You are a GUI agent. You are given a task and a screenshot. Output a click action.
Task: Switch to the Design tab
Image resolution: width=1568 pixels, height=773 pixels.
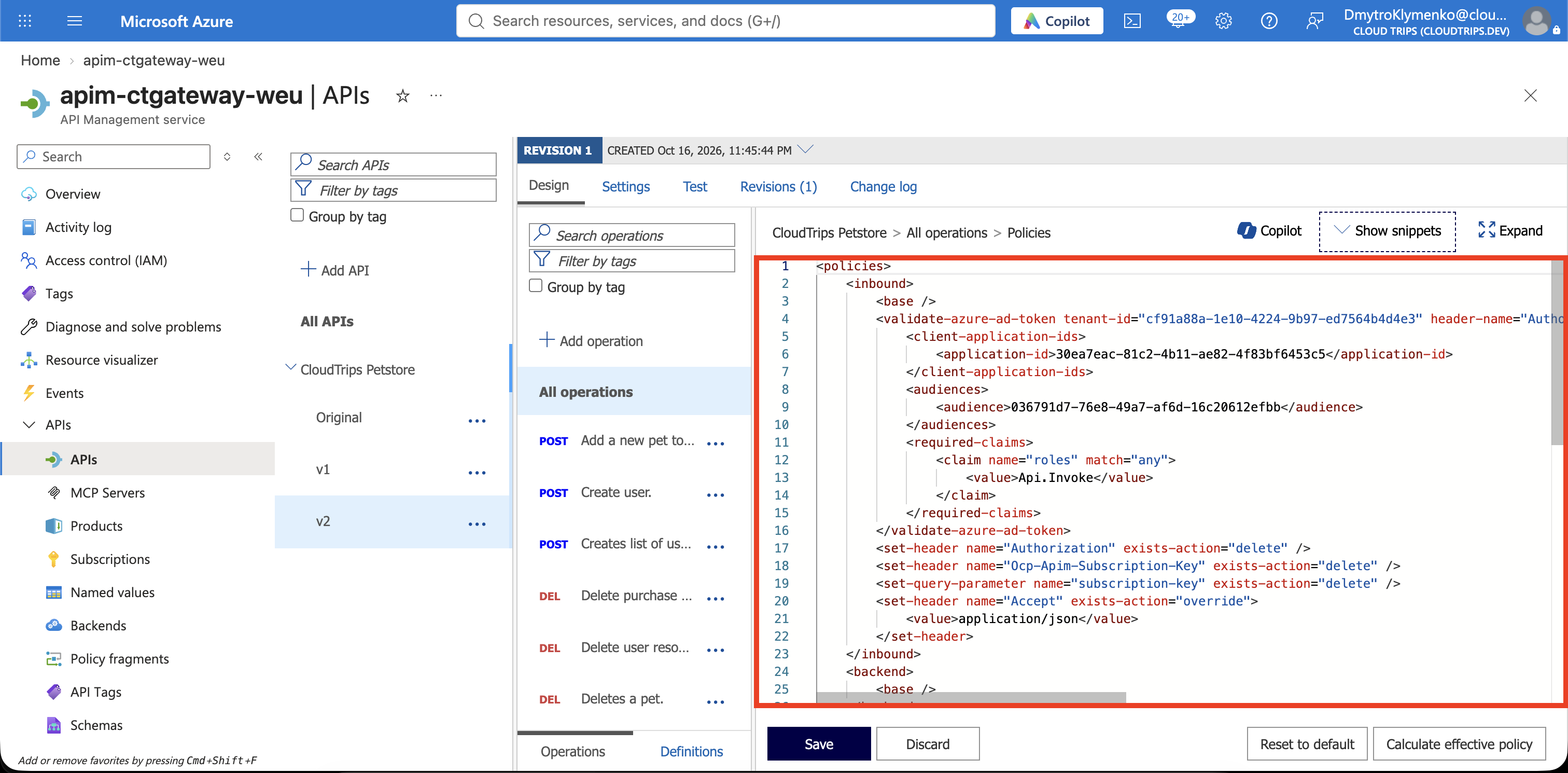(x=549, y=186)
